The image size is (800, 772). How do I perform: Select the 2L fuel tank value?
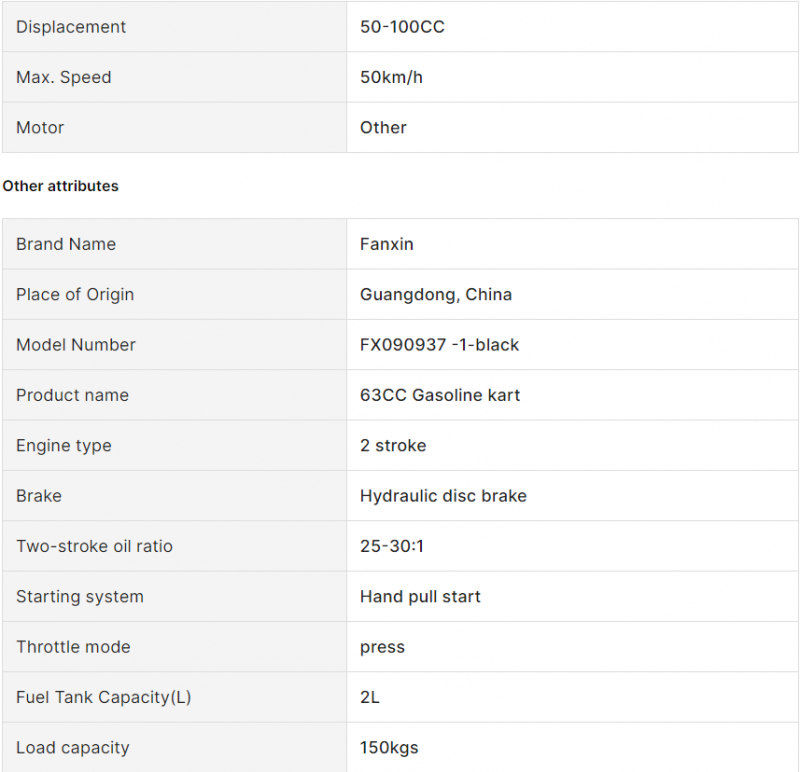369,697
